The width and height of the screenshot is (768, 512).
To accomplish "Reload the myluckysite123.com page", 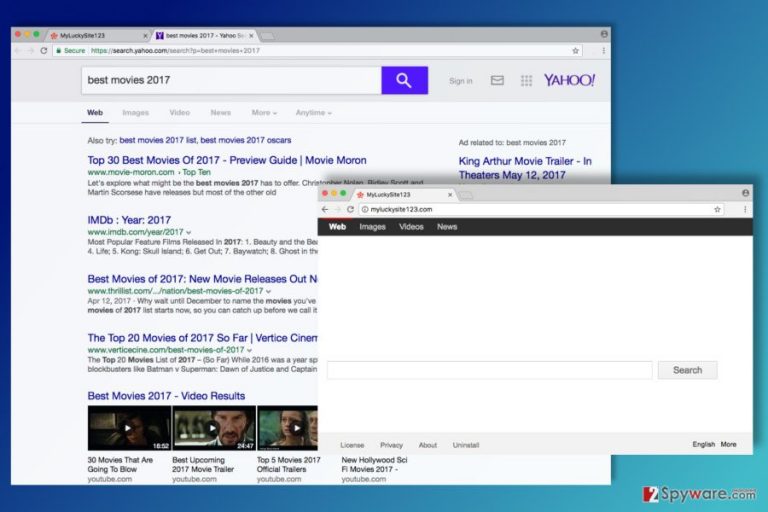I will [x=350, y=209].
